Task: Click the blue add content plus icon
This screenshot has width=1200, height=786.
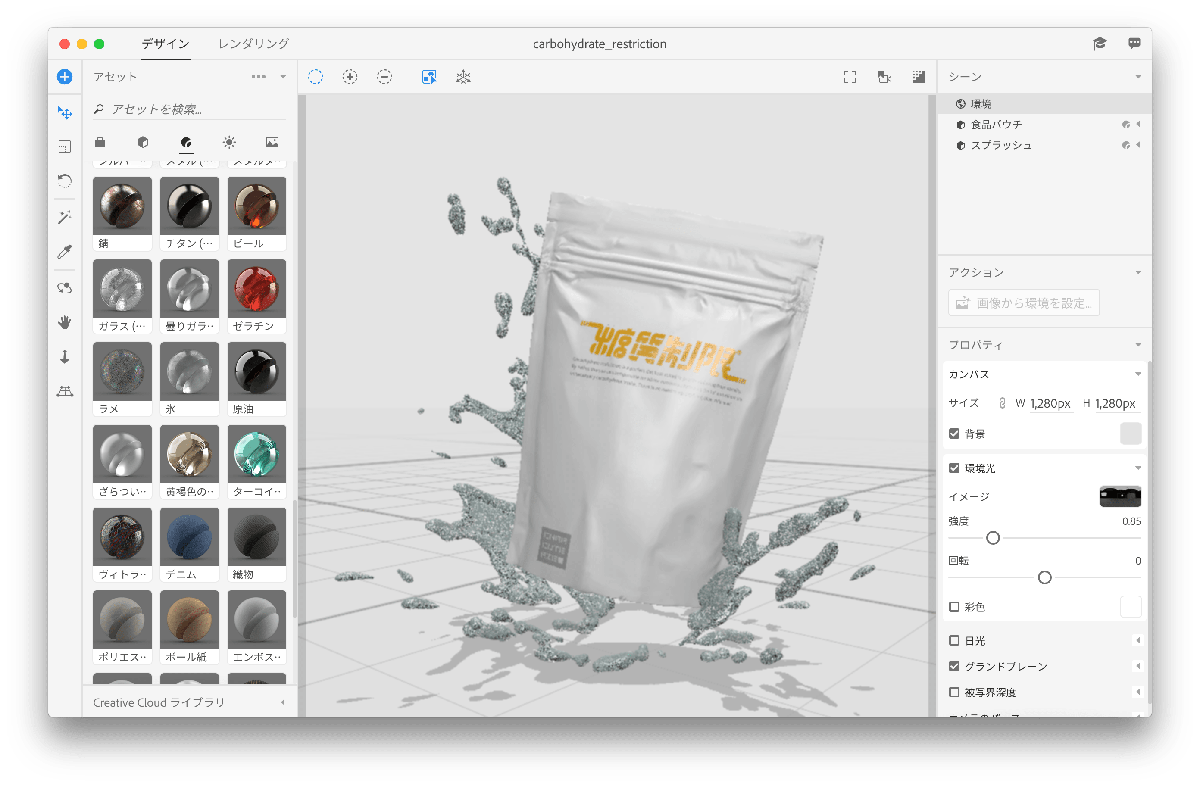Action: pos(64,76)
